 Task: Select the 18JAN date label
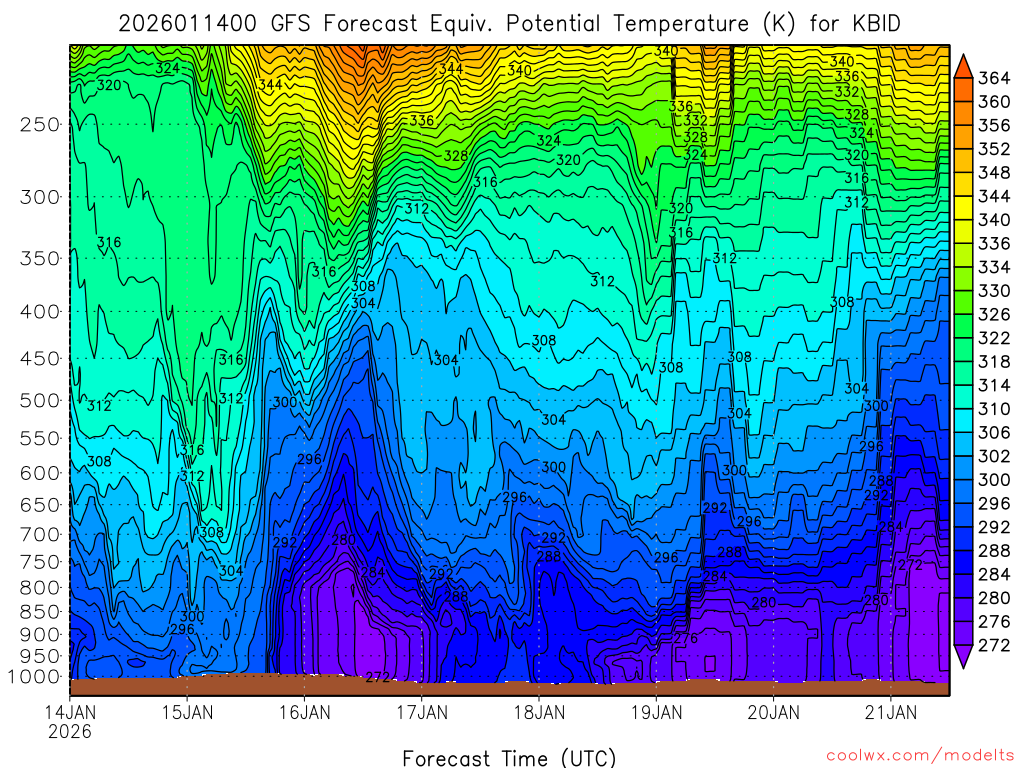pos(539,712)
